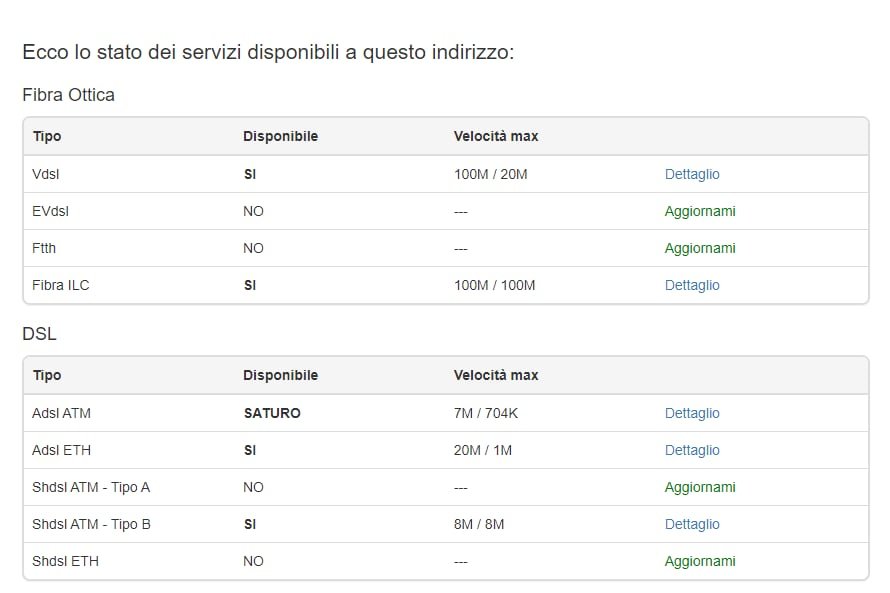Open Dettaglio link for Adsl ATM
890x593 pixels.
692,413
